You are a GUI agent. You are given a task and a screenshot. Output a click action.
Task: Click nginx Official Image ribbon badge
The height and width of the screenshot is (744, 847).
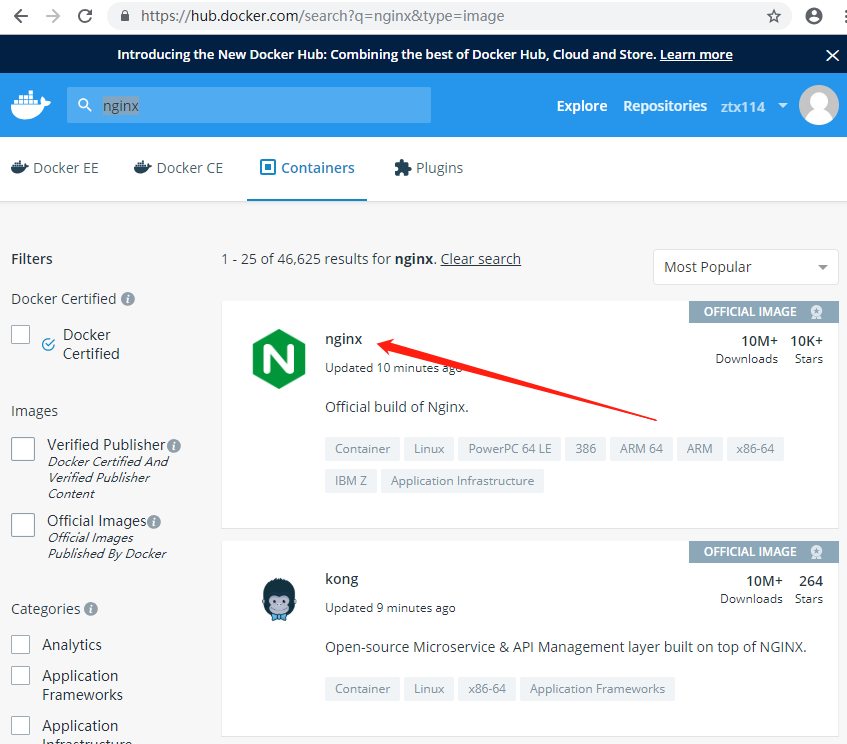[x=764, y=312]
